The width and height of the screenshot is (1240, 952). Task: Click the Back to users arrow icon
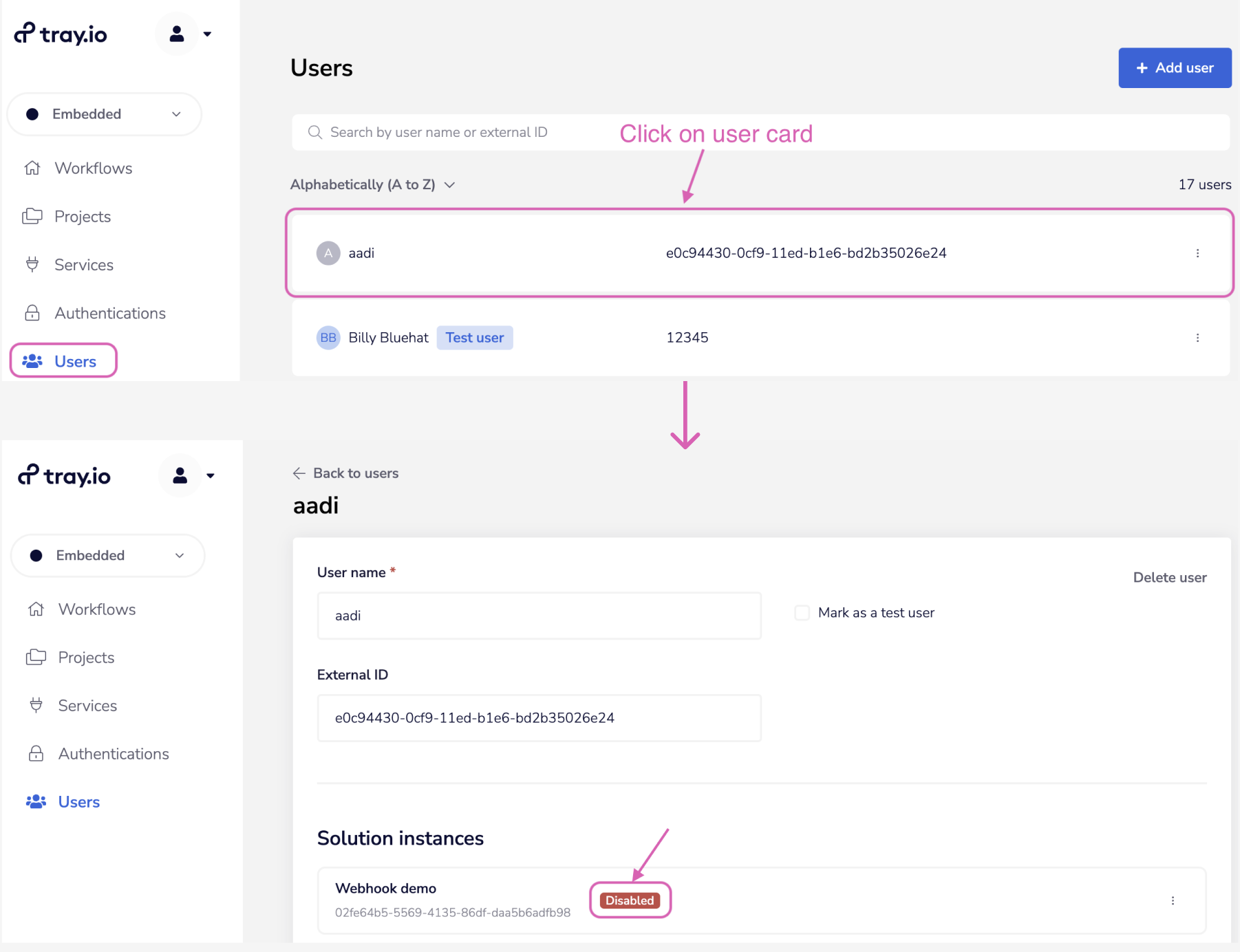pyautogui.click(x=299, y=473)
